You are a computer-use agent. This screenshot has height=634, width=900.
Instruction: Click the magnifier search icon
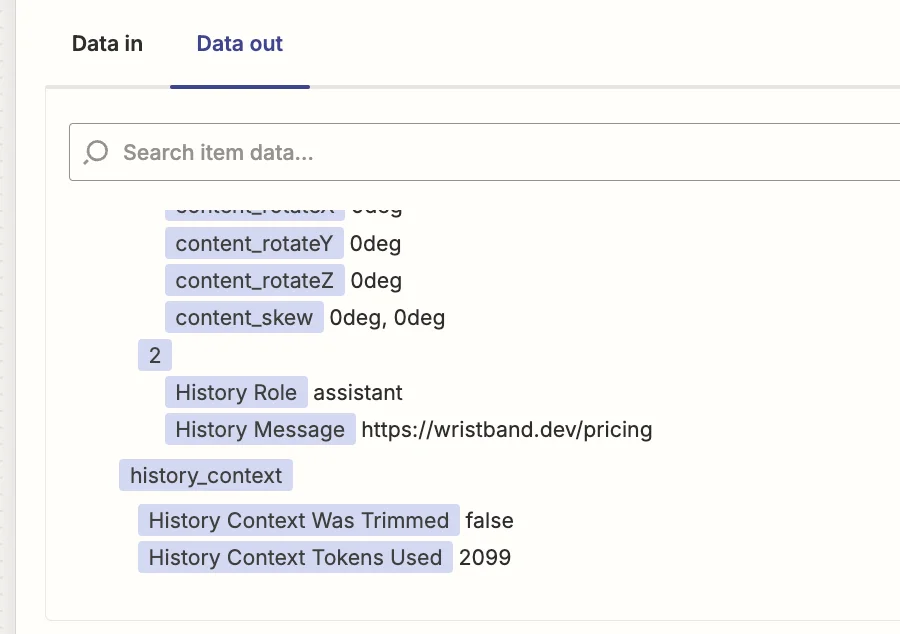[96, 152]
